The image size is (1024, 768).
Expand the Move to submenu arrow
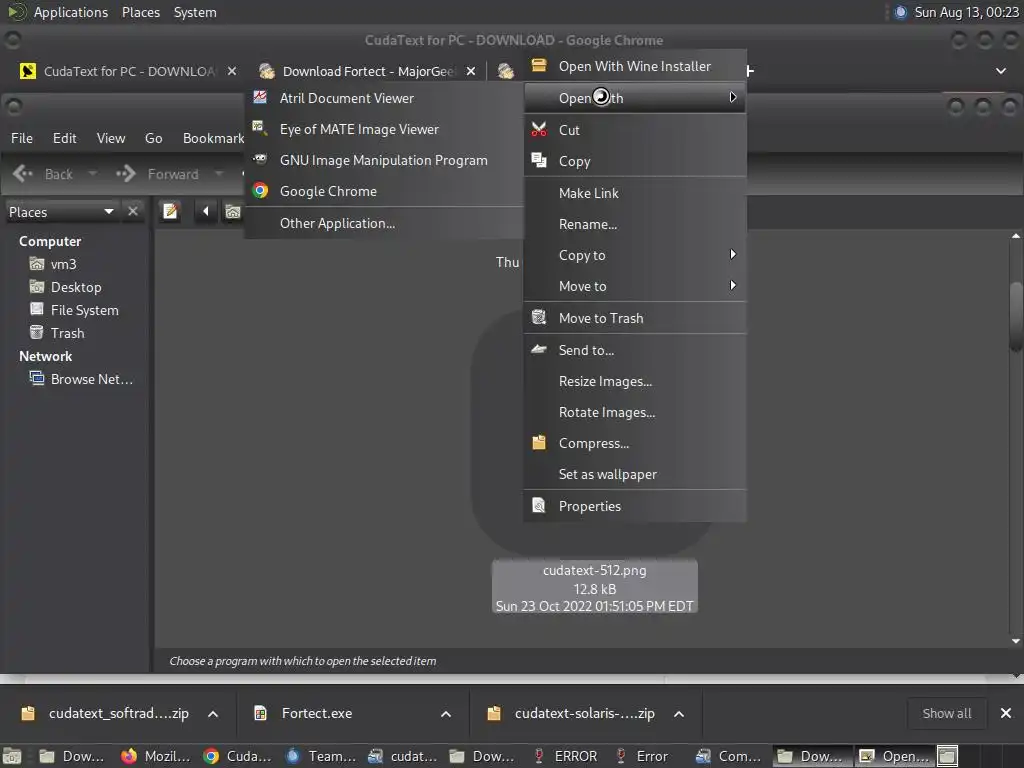coord(733,285)
